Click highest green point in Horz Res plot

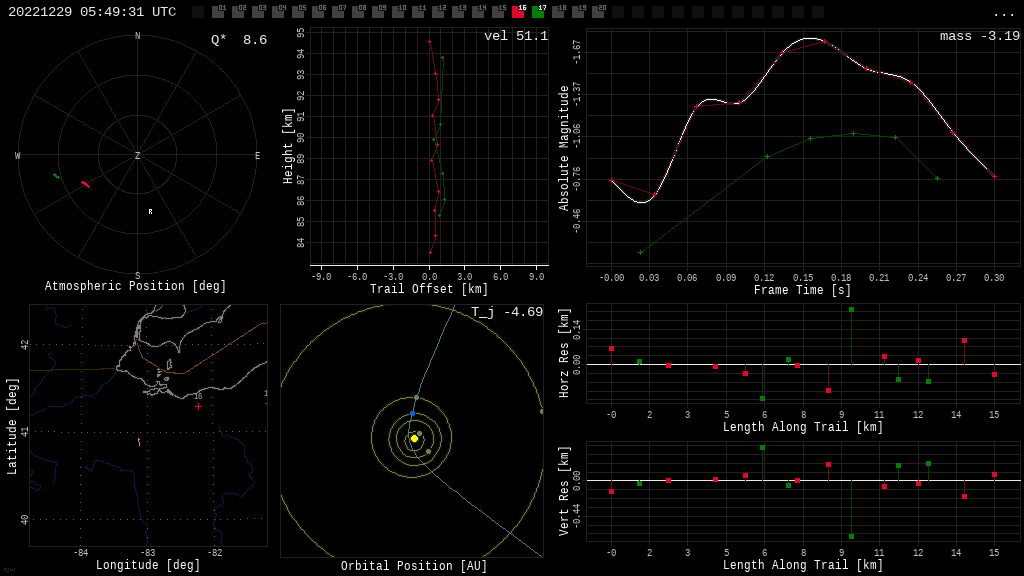coord(852,310)
